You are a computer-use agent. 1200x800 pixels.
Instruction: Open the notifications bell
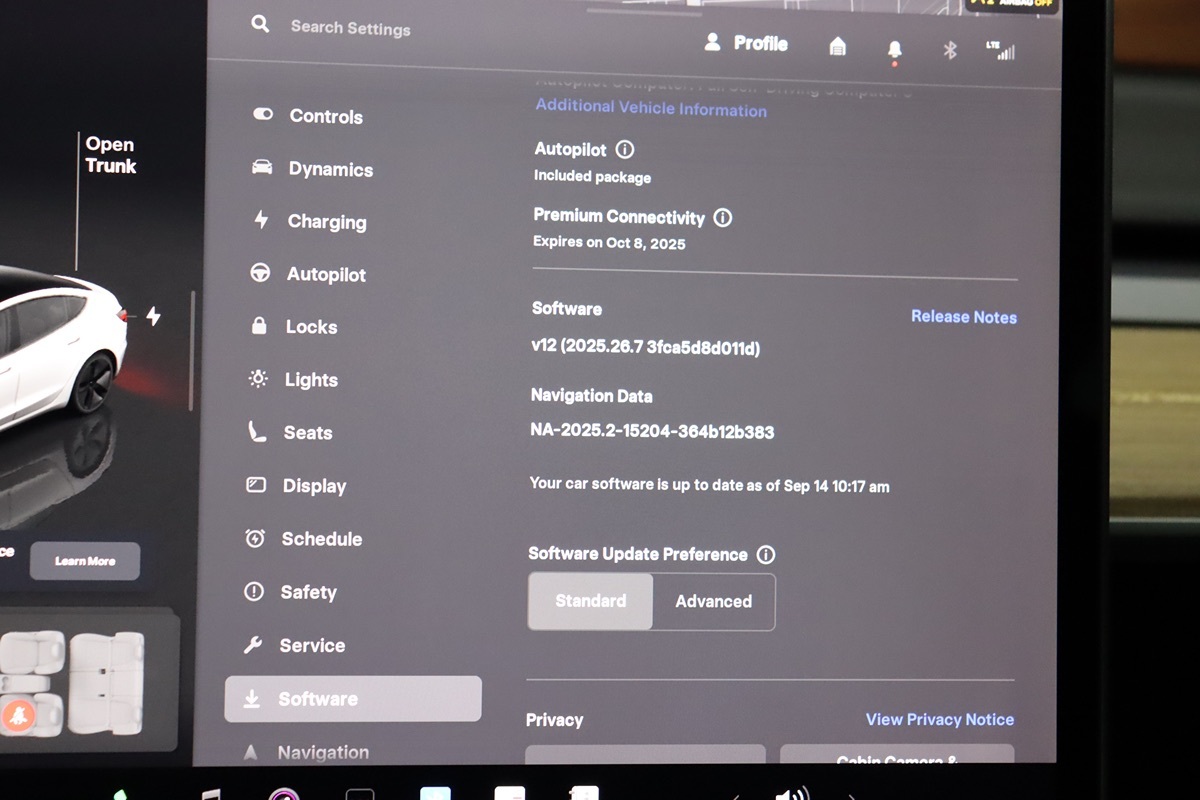(894, 50)
